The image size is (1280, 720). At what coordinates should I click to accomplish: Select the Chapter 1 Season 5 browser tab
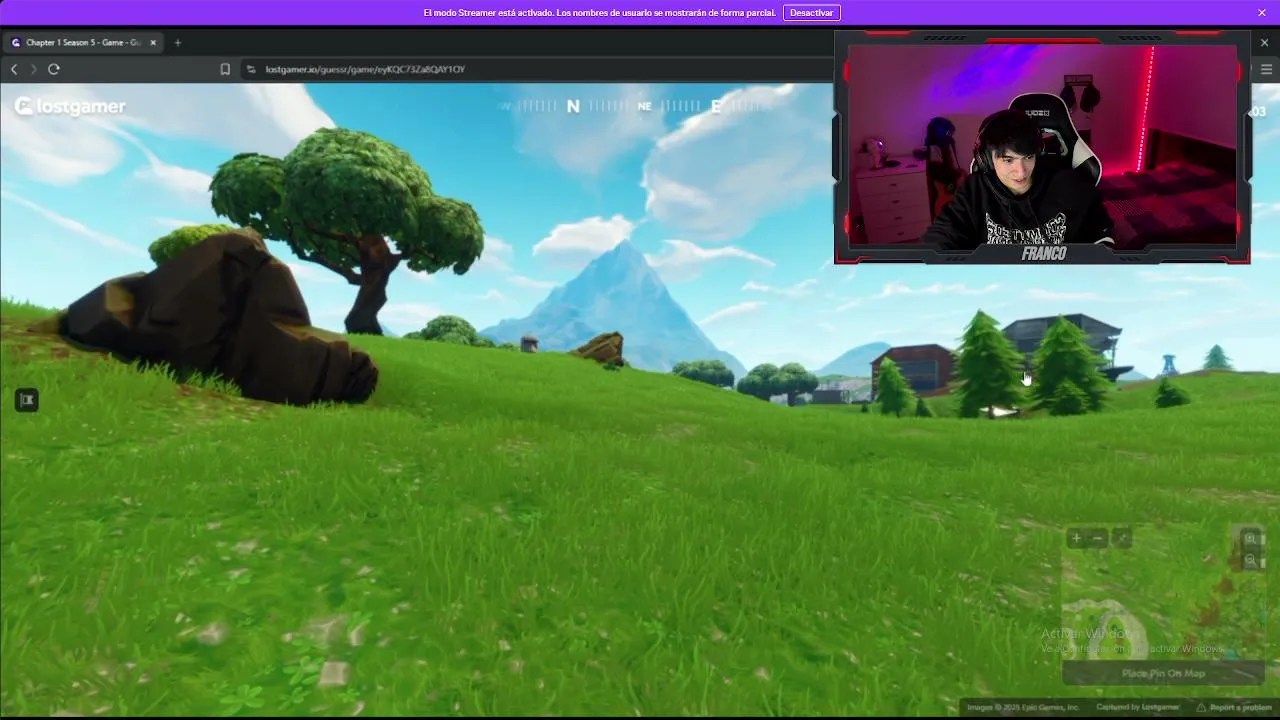click(82, 43)
